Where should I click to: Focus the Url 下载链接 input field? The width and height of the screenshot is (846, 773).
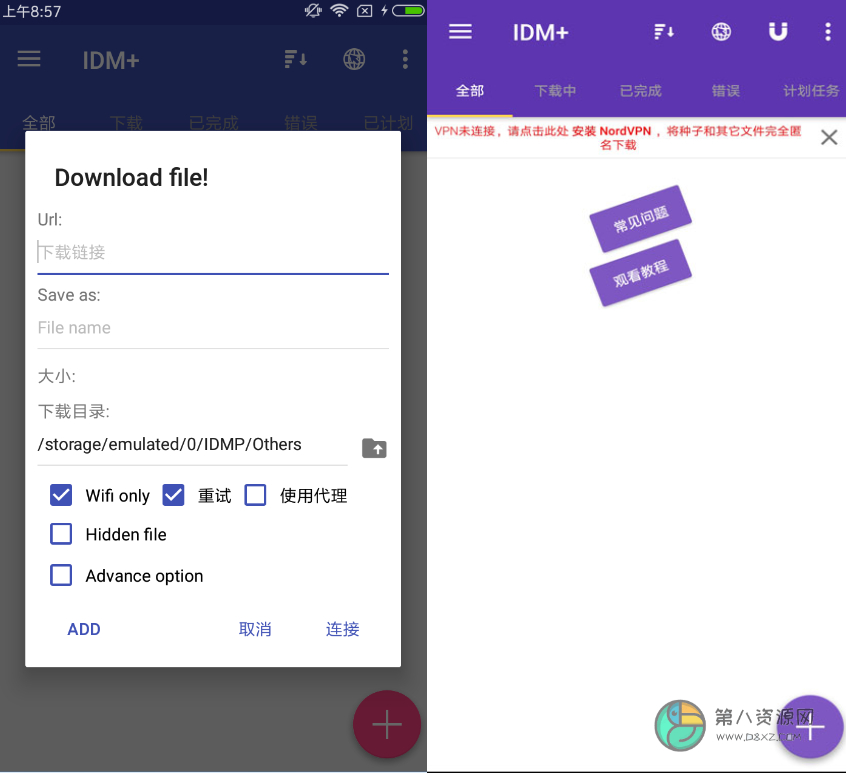click(x=213, y=252)
